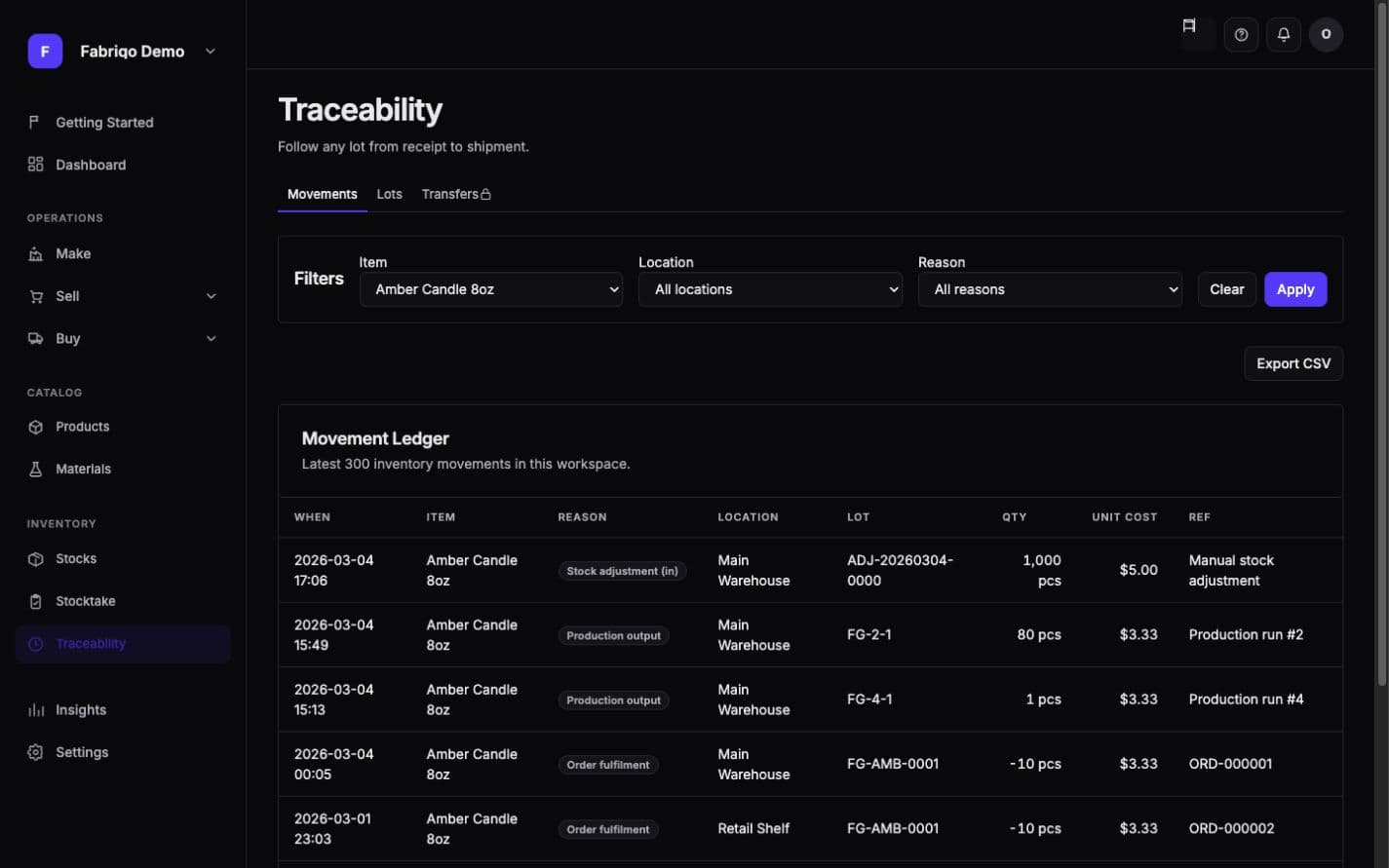The image size is (1389, 868).
Task: Click Order fulfilment badge for ORD-000001
Action: tap(607, 765)
